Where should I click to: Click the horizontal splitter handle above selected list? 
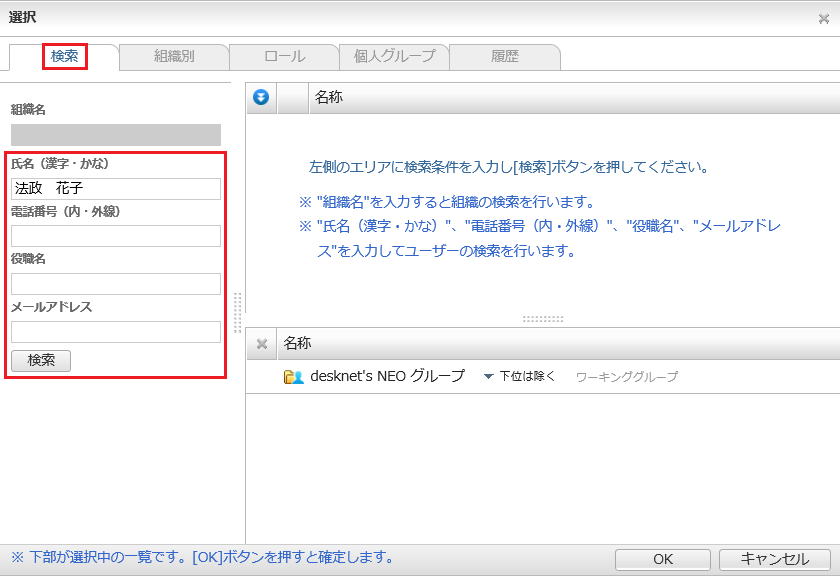coord(543,319)
